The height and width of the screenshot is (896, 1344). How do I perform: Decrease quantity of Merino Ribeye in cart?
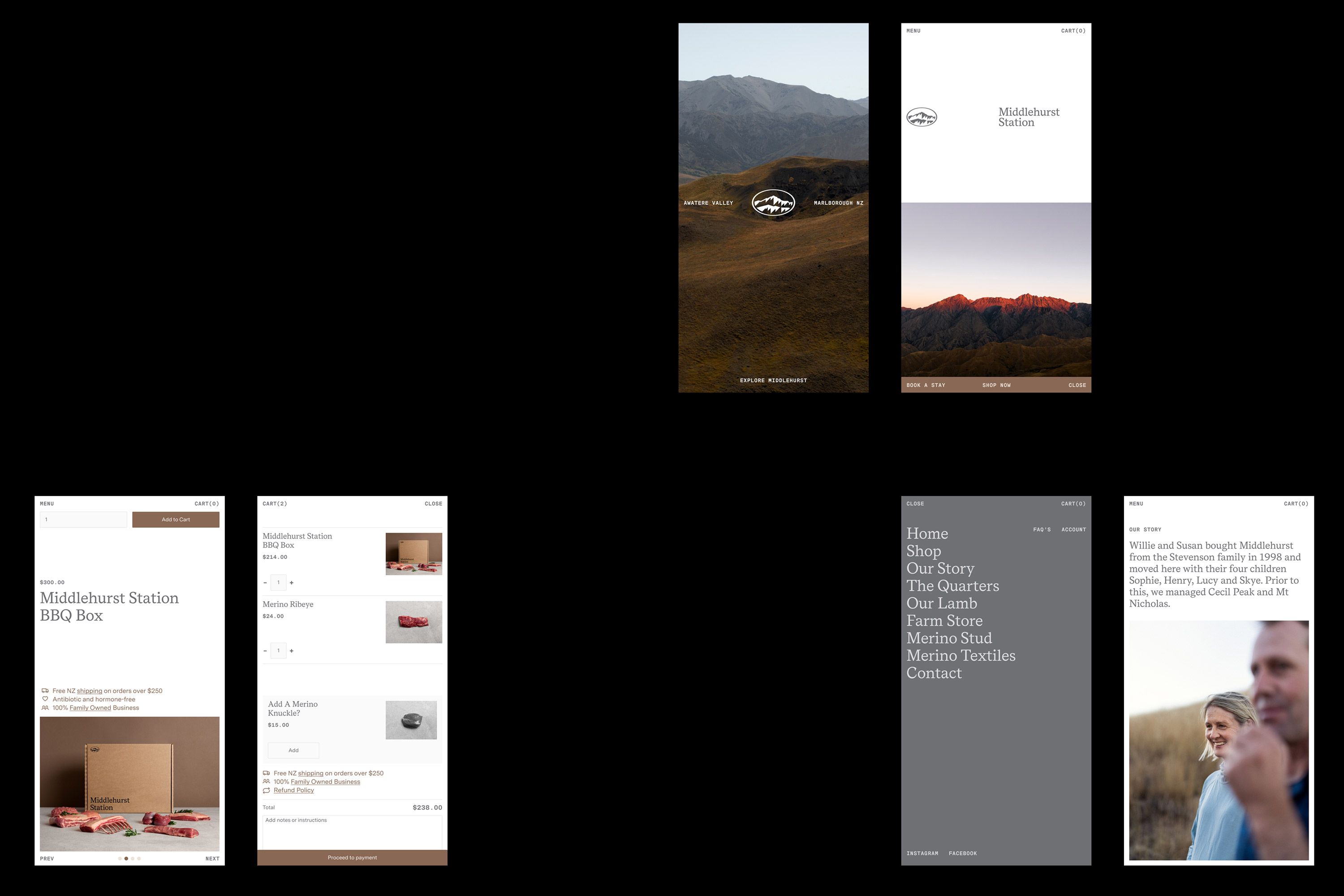click(x=265, y=651)
